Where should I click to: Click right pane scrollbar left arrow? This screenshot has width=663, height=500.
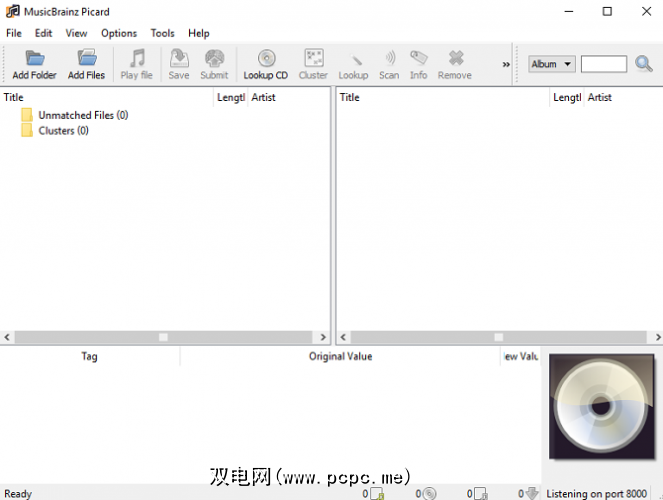pyautogui.click(x=343, y=337)
